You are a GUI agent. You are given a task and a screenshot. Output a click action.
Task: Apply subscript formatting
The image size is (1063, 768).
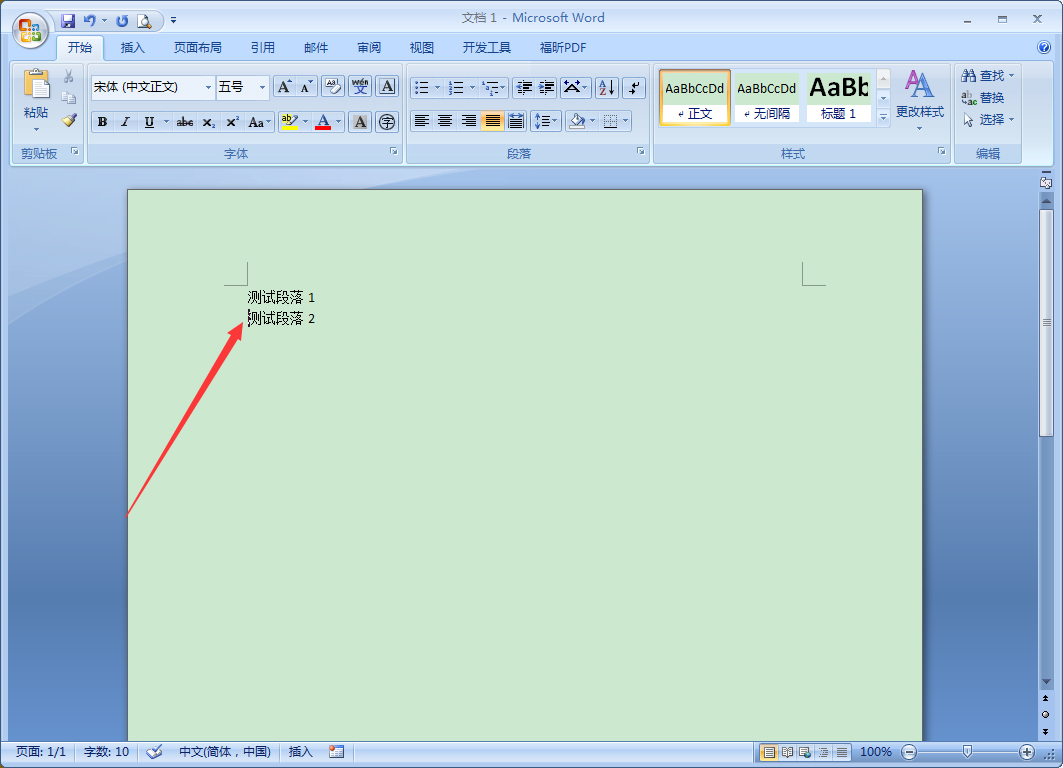coord(207,121)
